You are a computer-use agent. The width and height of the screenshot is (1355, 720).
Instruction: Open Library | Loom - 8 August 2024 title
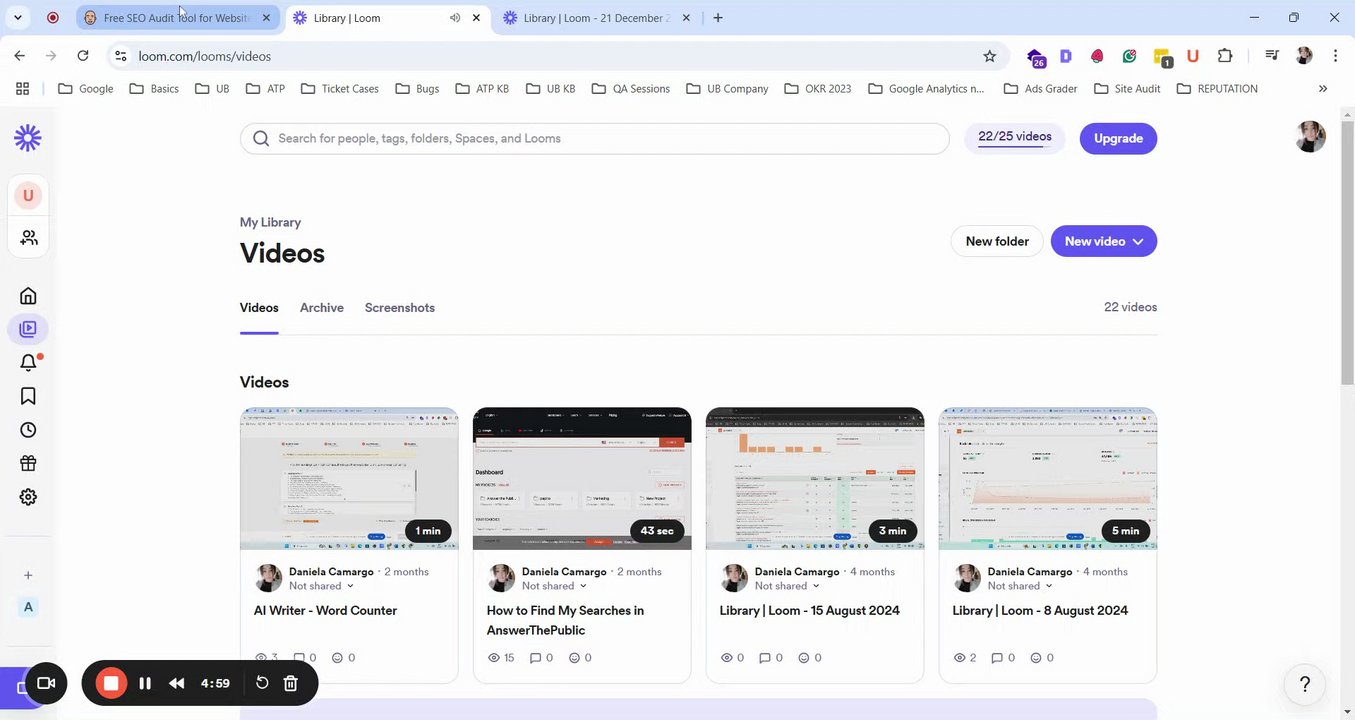click(1040, 610)
